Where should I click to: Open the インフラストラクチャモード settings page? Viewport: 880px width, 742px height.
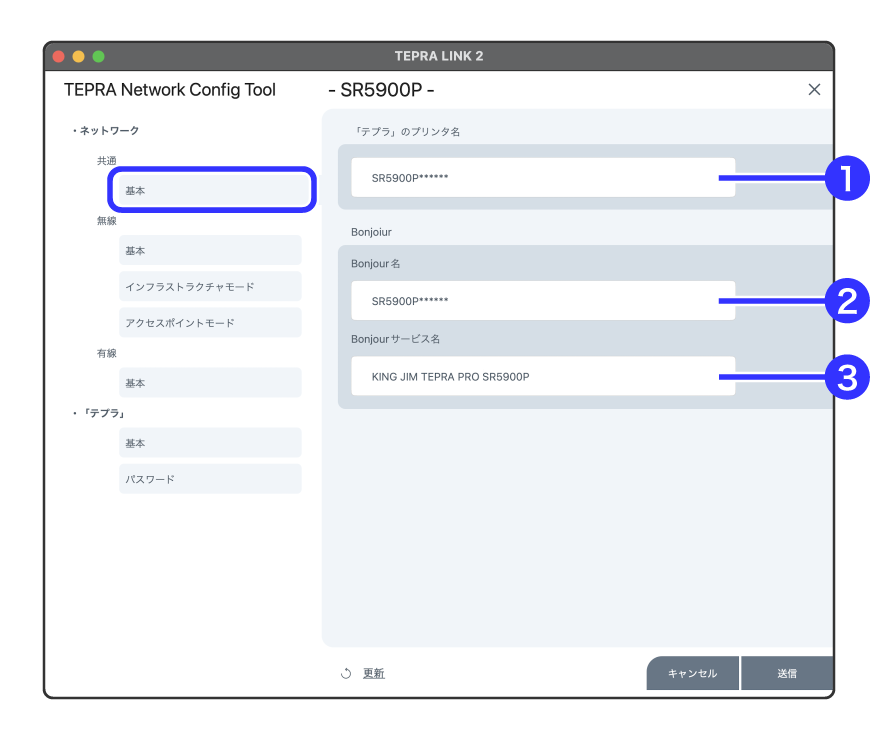coord(210,287)
